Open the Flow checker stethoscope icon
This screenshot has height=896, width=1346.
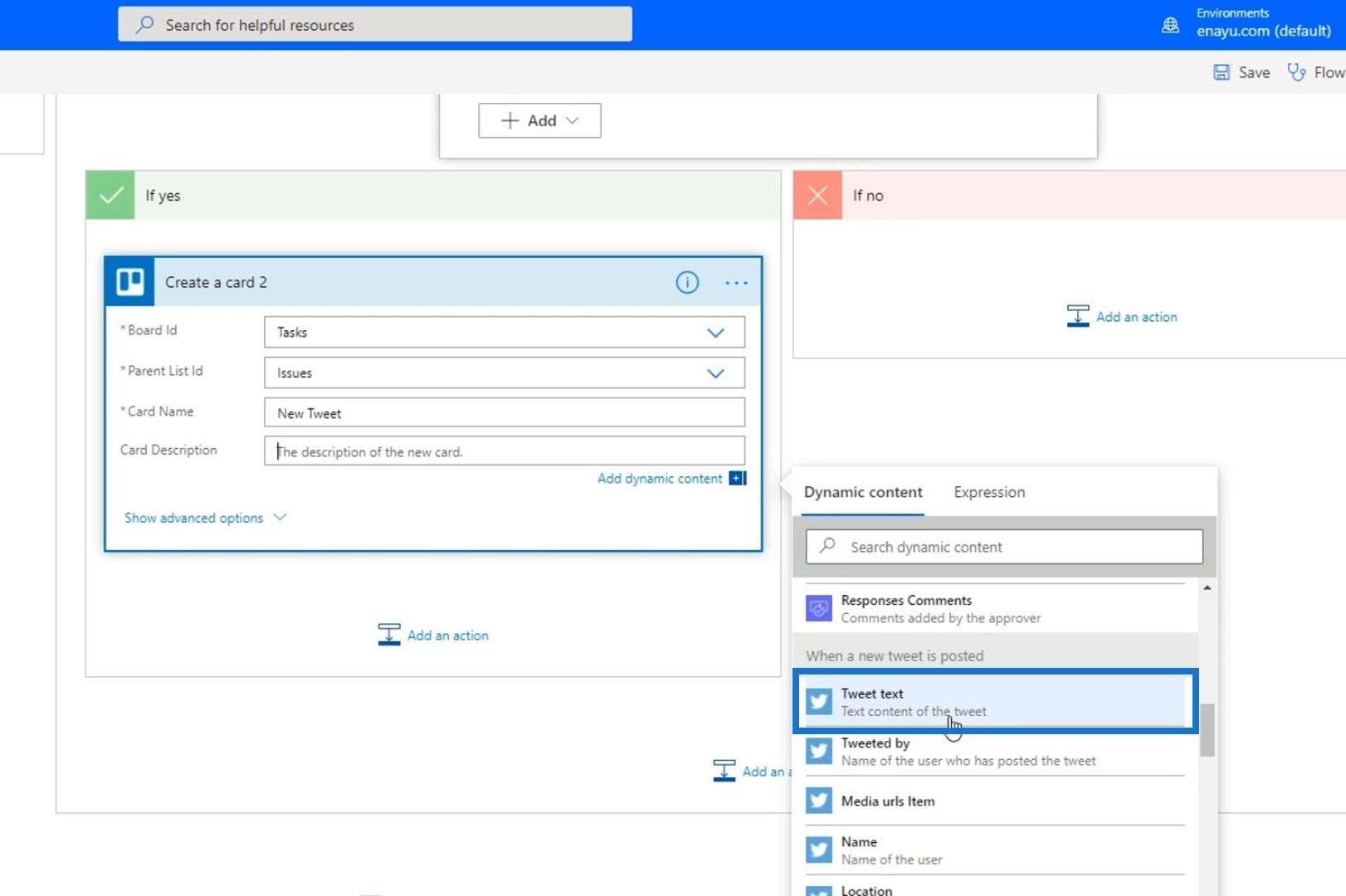1296,72
